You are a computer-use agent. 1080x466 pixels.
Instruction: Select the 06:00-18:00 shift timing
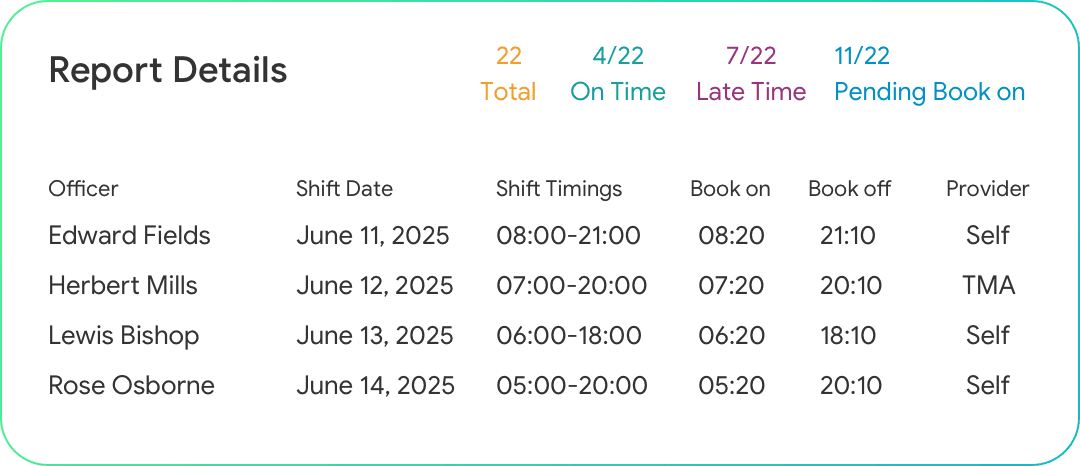click(570, 336)
